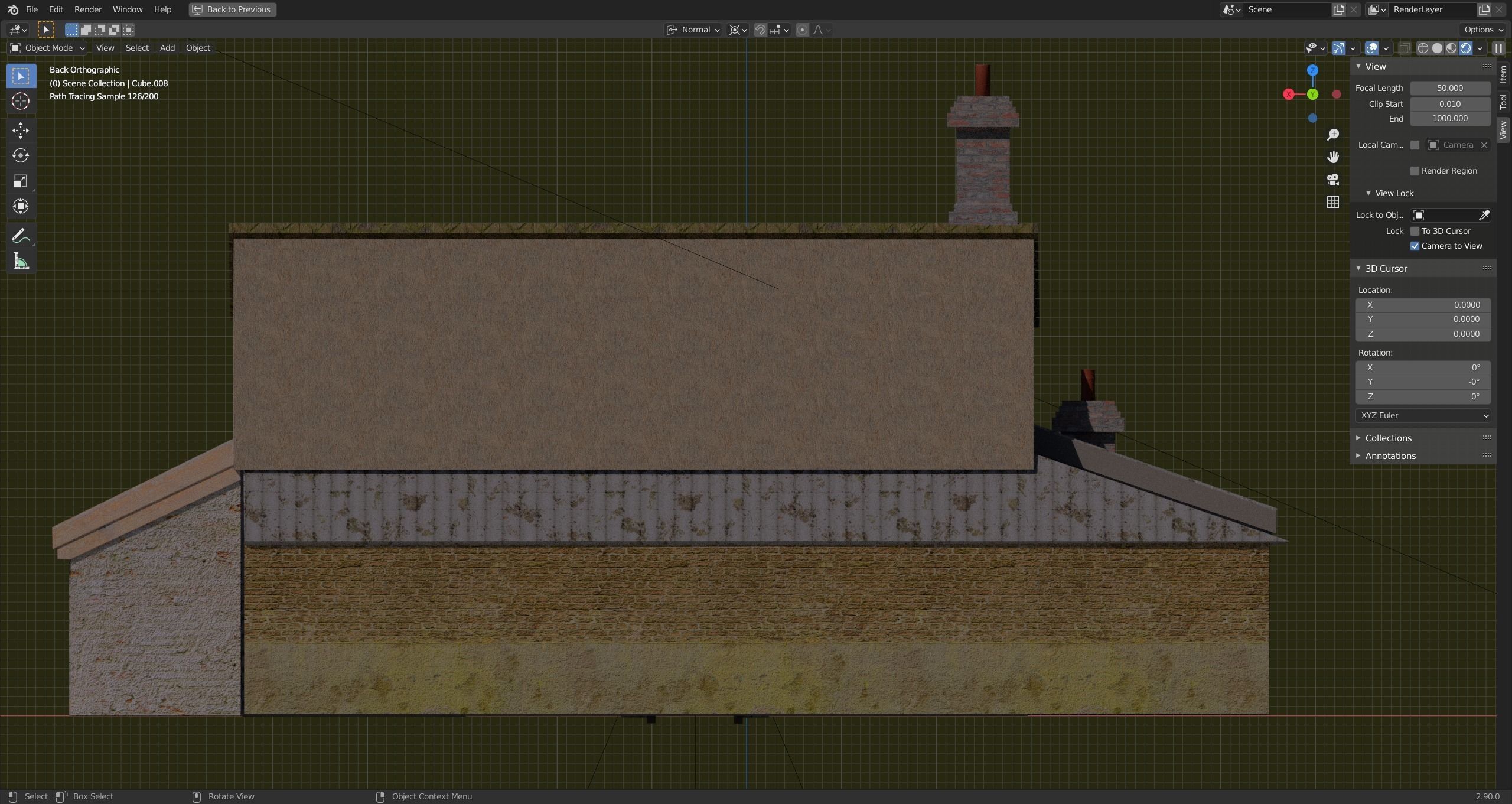1512x804 pixels.
Task: Select the 3D Cursor tool
Action: (x=21, y=102)
